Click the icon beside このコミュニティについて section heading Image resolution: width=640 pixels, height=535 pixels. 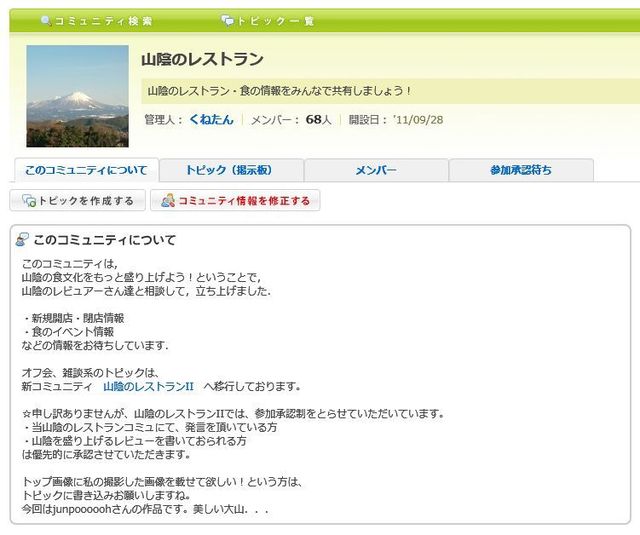click(22, 240)
